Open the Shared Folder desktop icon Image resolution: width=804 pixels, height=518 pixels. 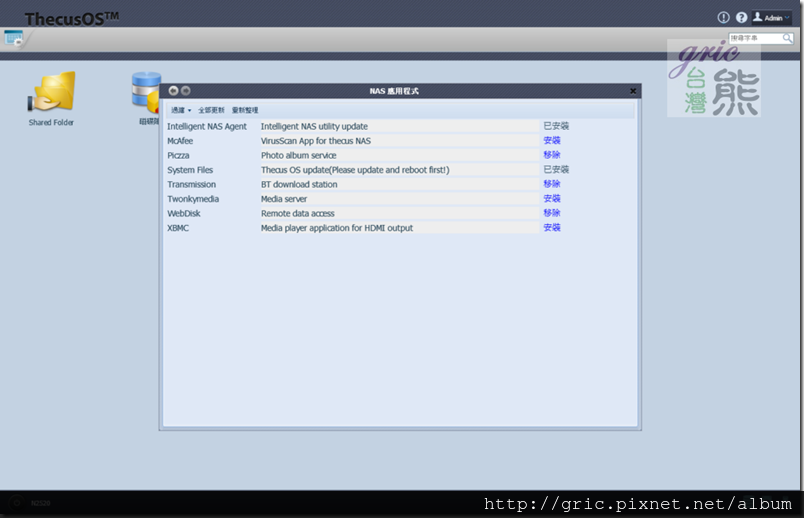pyautogui.click(x=51, y=98)
